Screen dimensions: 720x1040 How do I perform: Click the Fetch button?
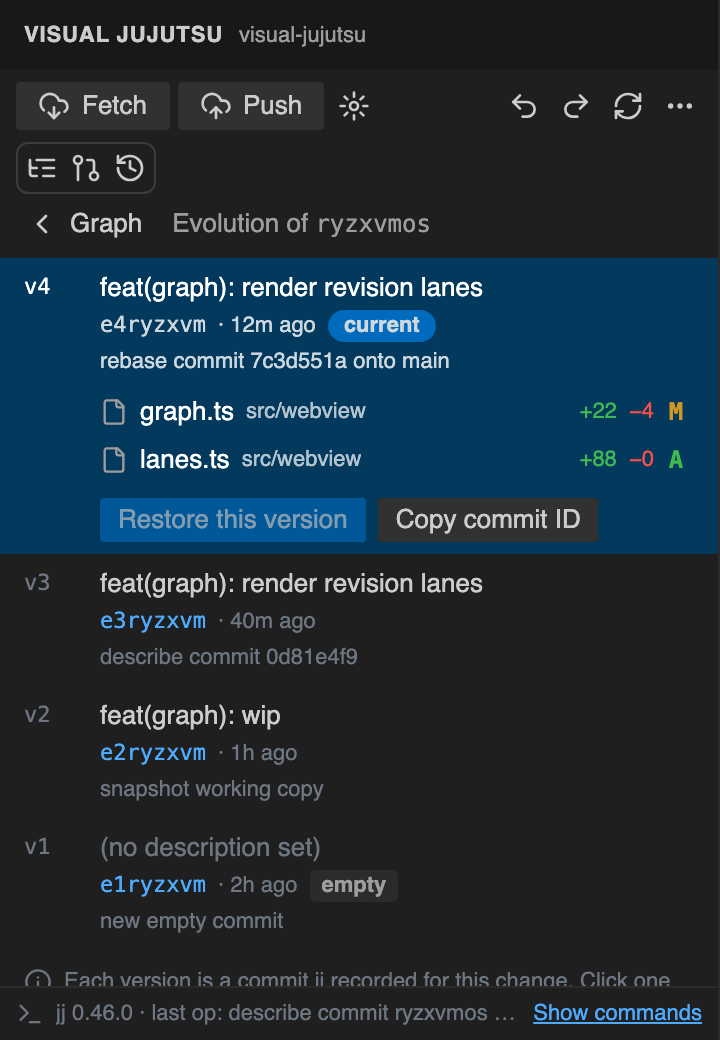[93, 105]
